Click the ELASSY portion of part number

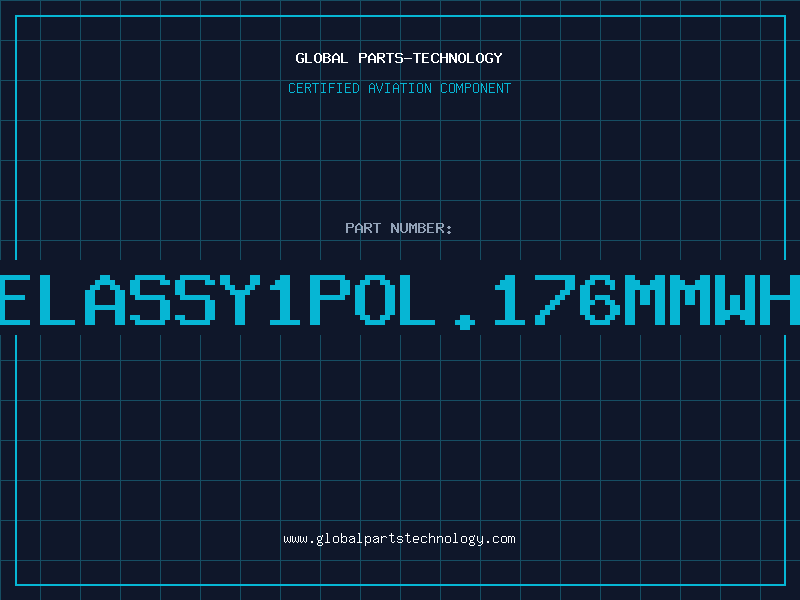[x=130, y=300]
